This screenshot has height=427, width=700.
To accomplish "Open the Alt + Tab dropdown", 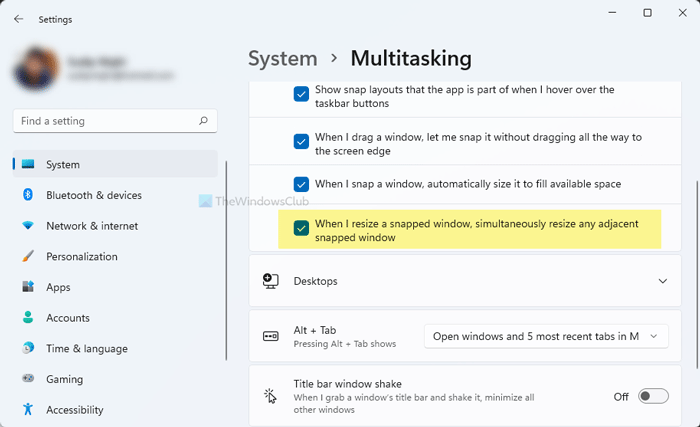I will click(545, 336).
